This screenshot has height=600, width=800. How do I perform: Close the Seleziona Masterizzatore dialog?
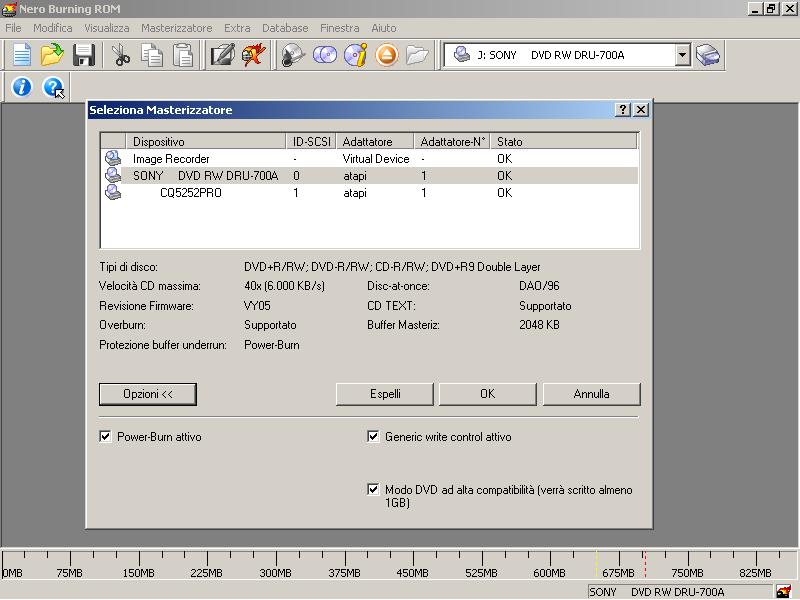point(641,110)
